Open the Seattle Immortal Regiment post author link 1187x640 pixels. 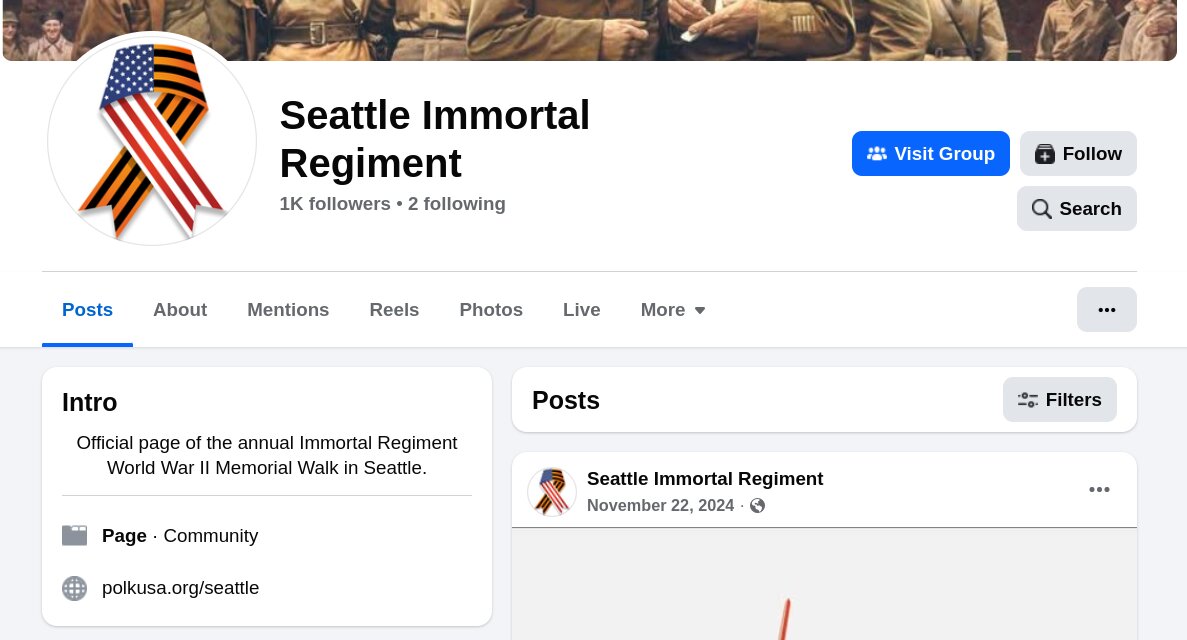pyautogui.click(x=705, y=479)
